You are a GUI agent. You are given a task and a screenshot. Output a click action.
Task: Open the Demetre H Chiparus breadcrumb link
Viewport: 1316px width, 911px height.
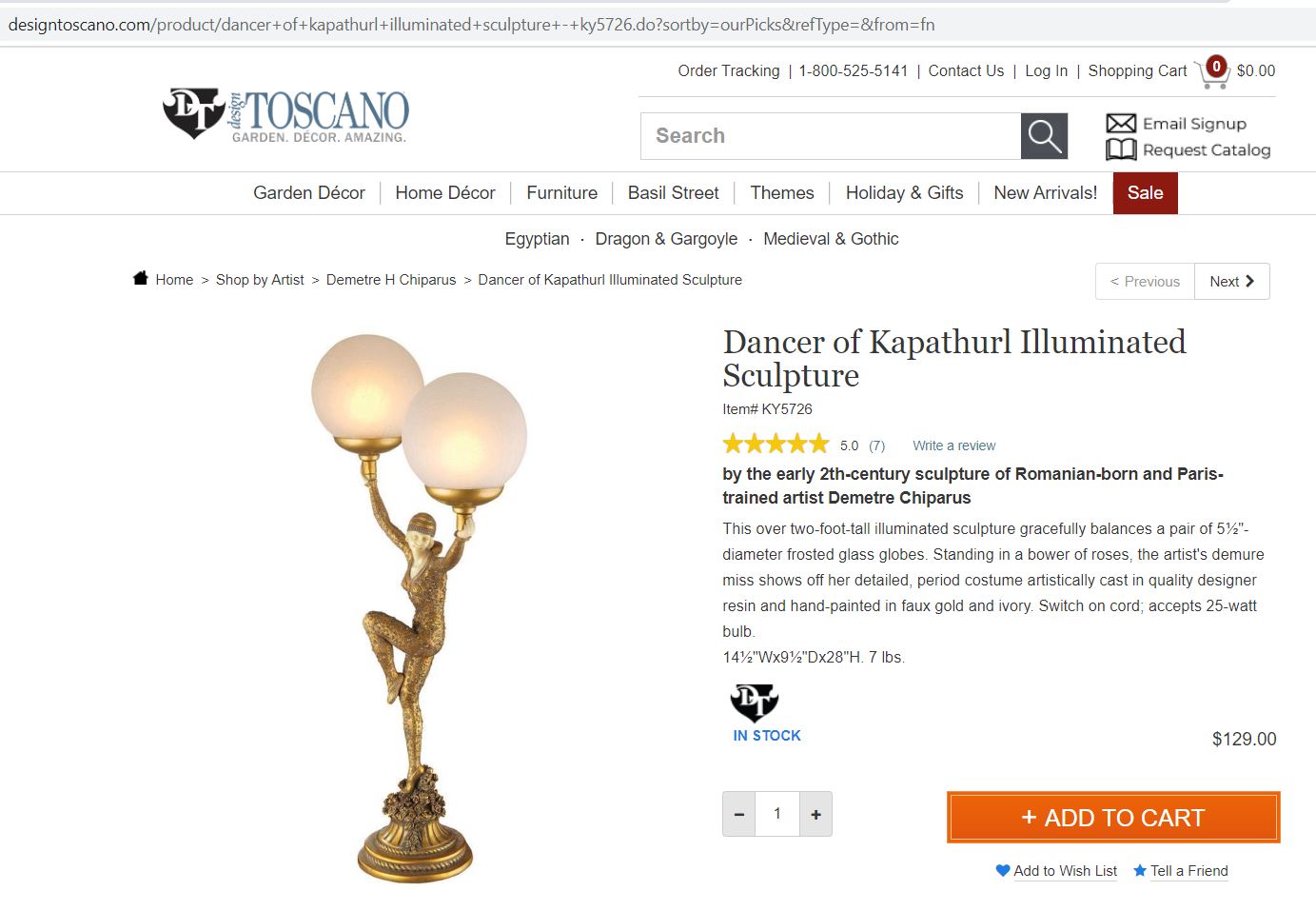391,280
